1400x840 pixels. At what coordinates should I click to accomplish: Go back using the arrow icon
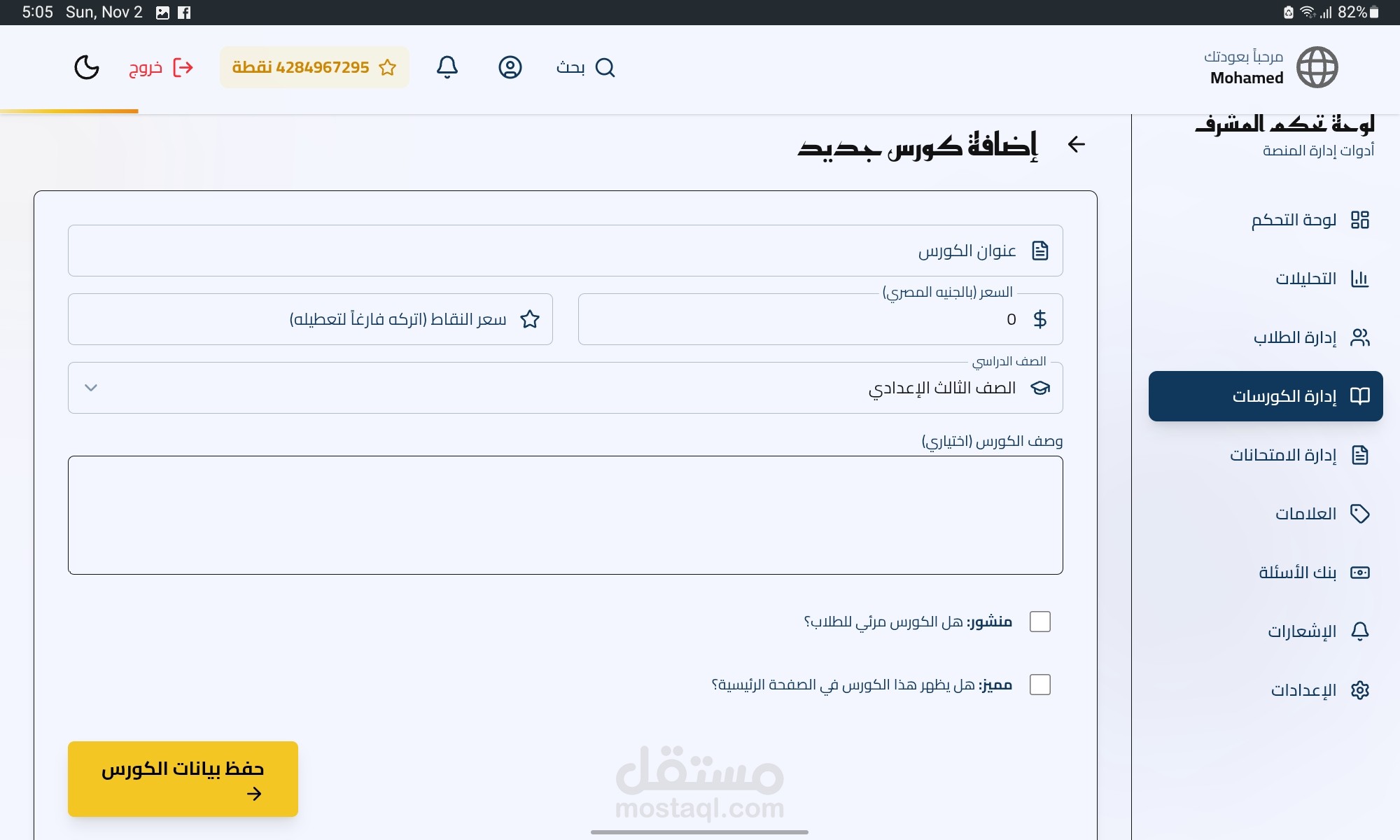(1076, 144)
